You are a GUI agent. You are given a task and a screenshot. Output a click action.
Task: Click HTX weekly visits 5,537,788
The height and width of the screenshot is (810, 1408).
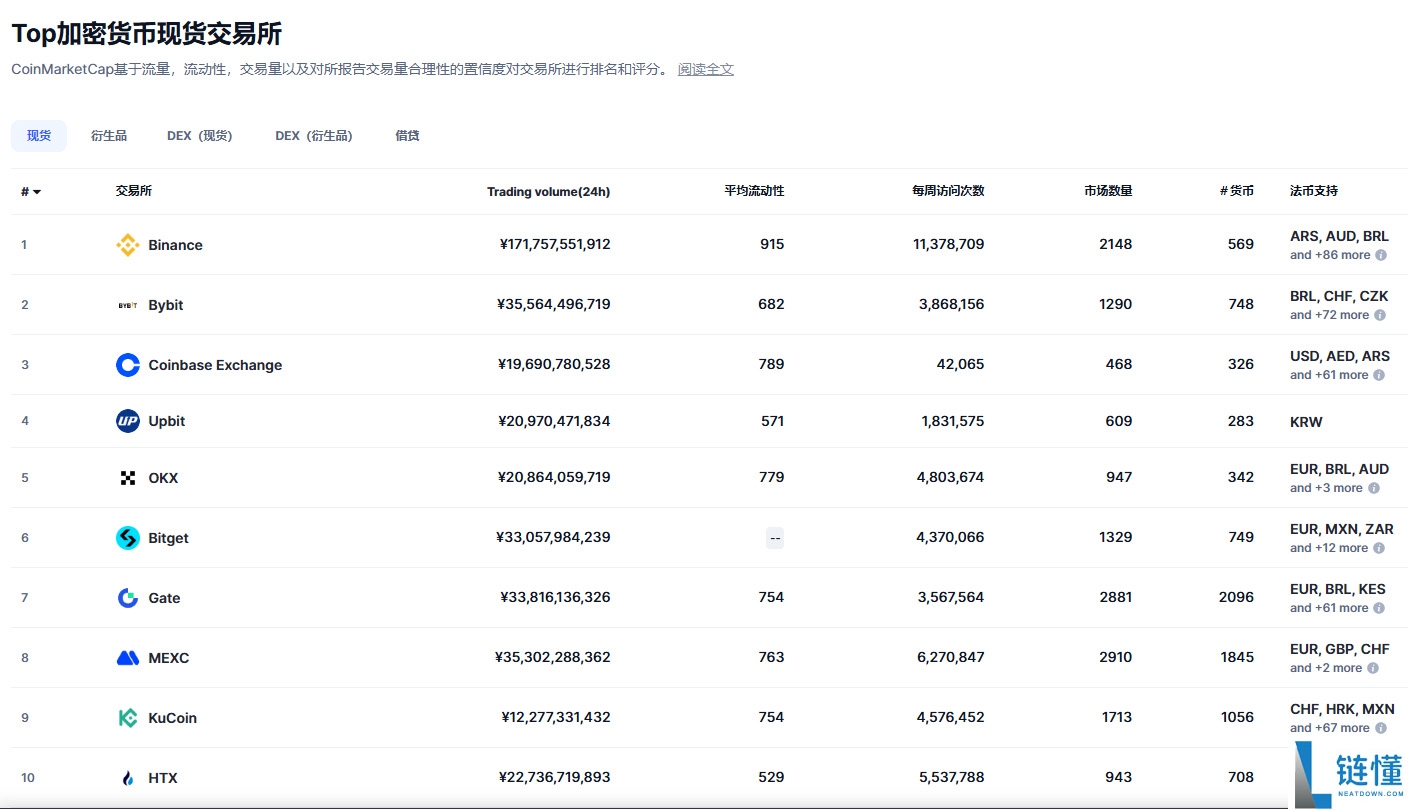click(x=950, y=777)
